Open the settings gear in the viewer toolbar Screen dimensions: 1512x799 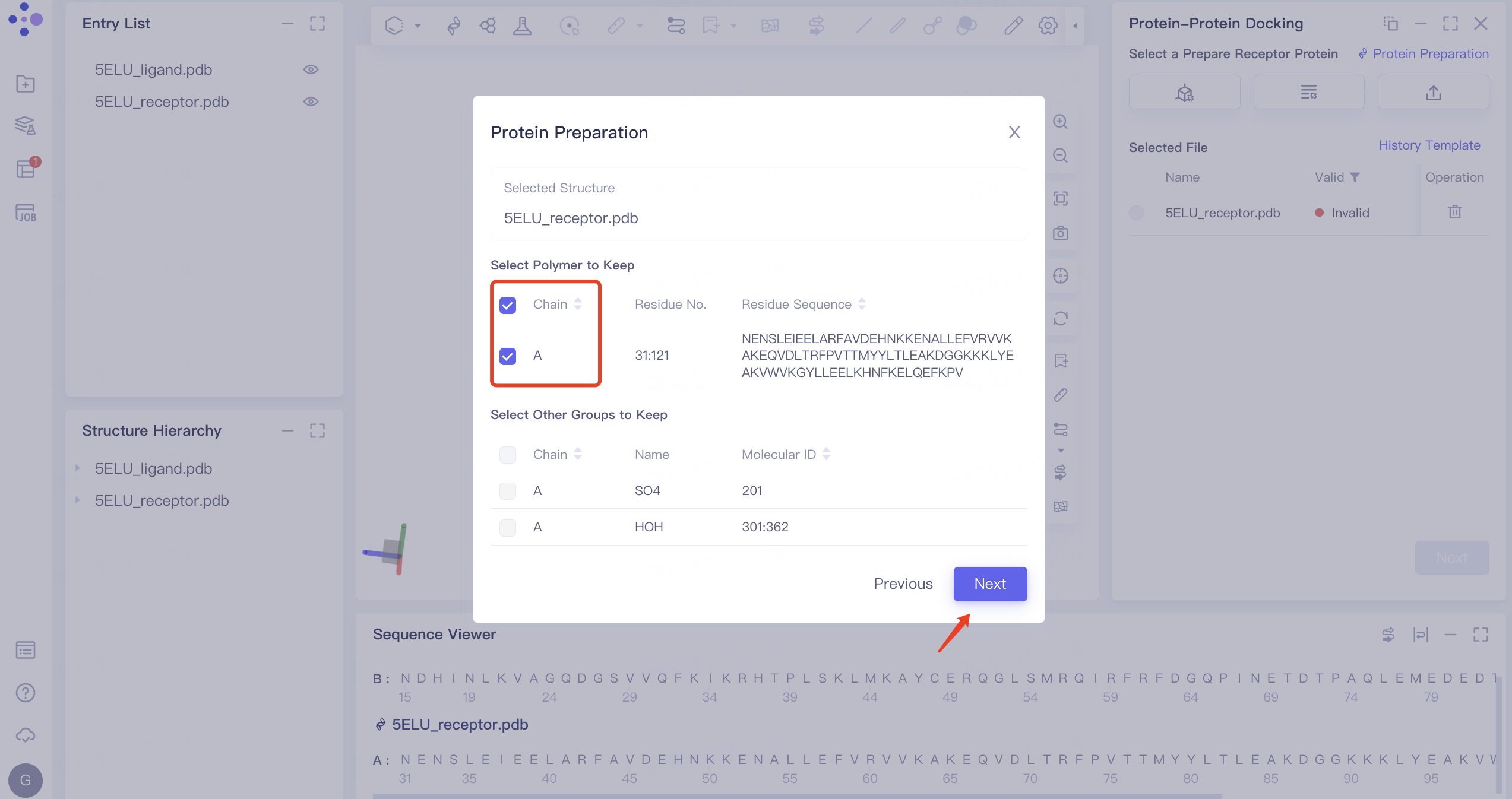(1048, 25)
